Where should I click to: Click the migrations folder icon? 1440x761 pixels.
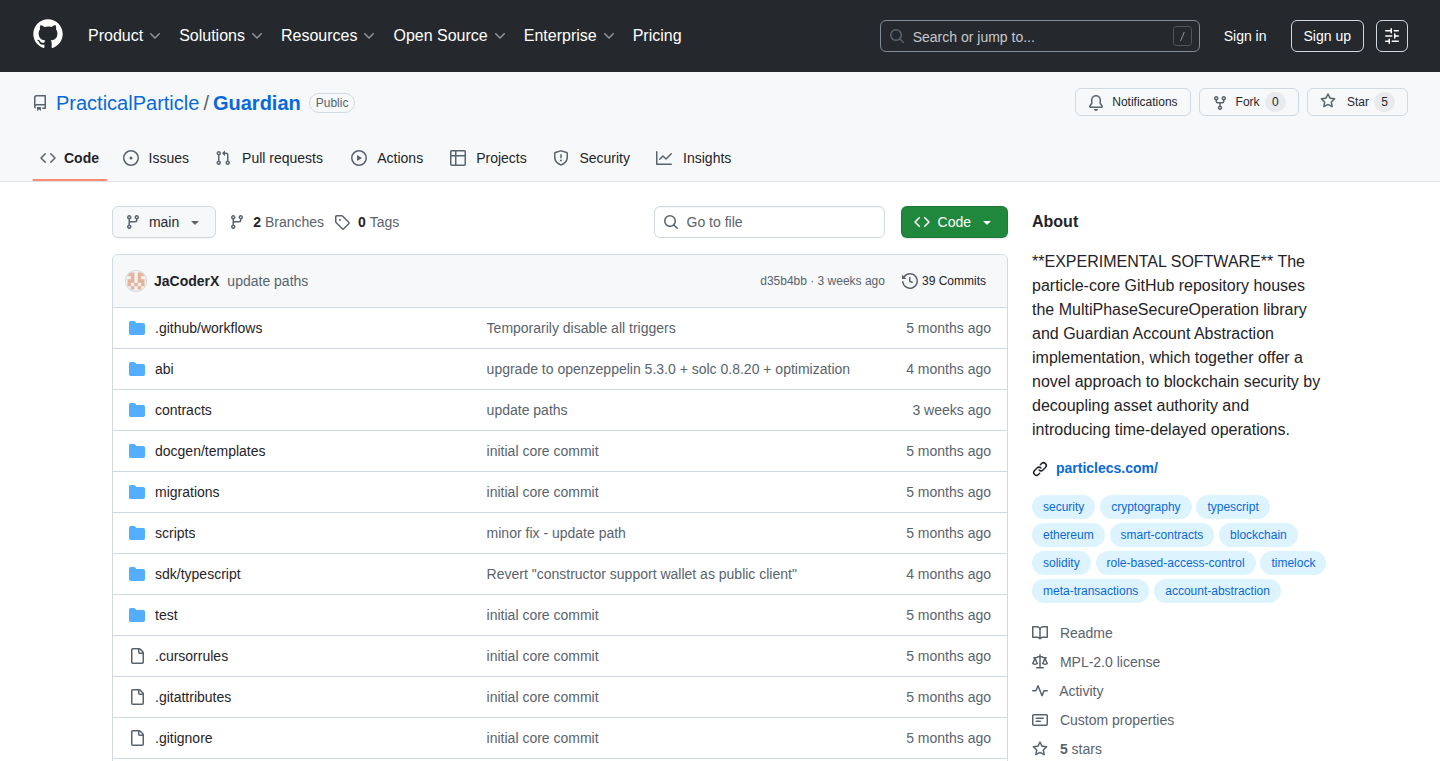[x=137, y=492]
